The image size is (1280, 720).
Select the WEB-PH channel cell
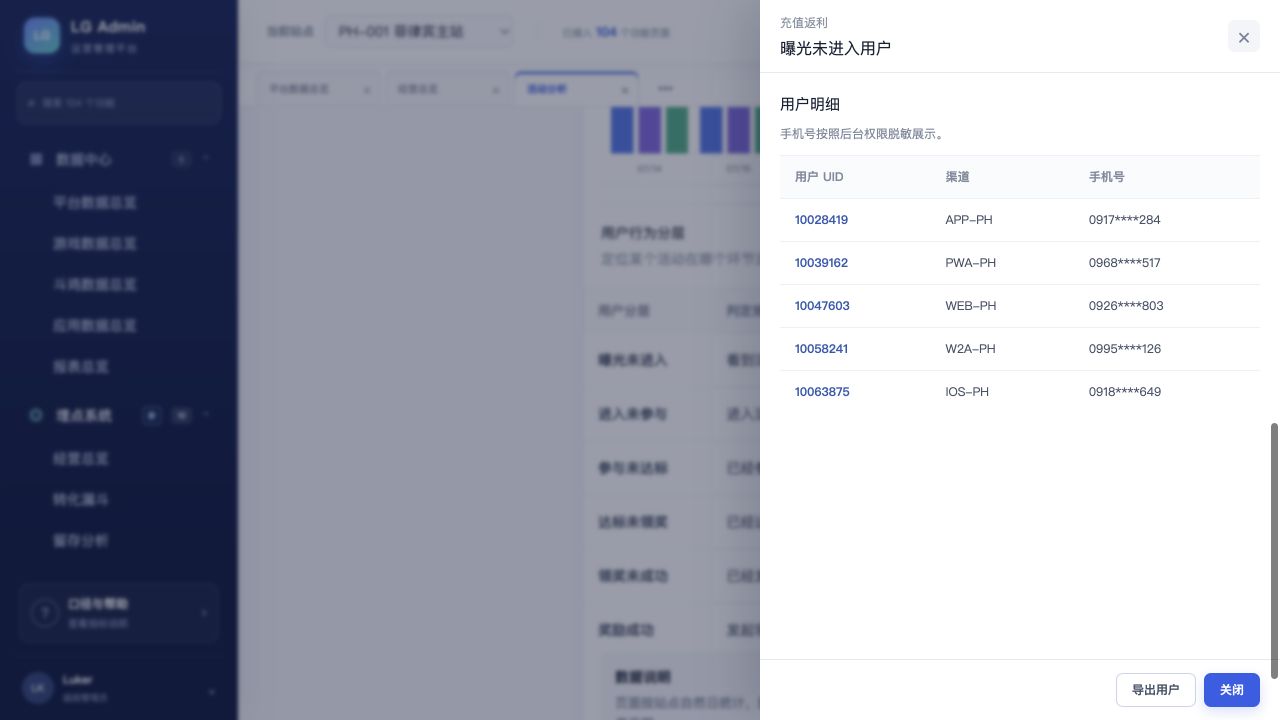(x=971, y=306)
